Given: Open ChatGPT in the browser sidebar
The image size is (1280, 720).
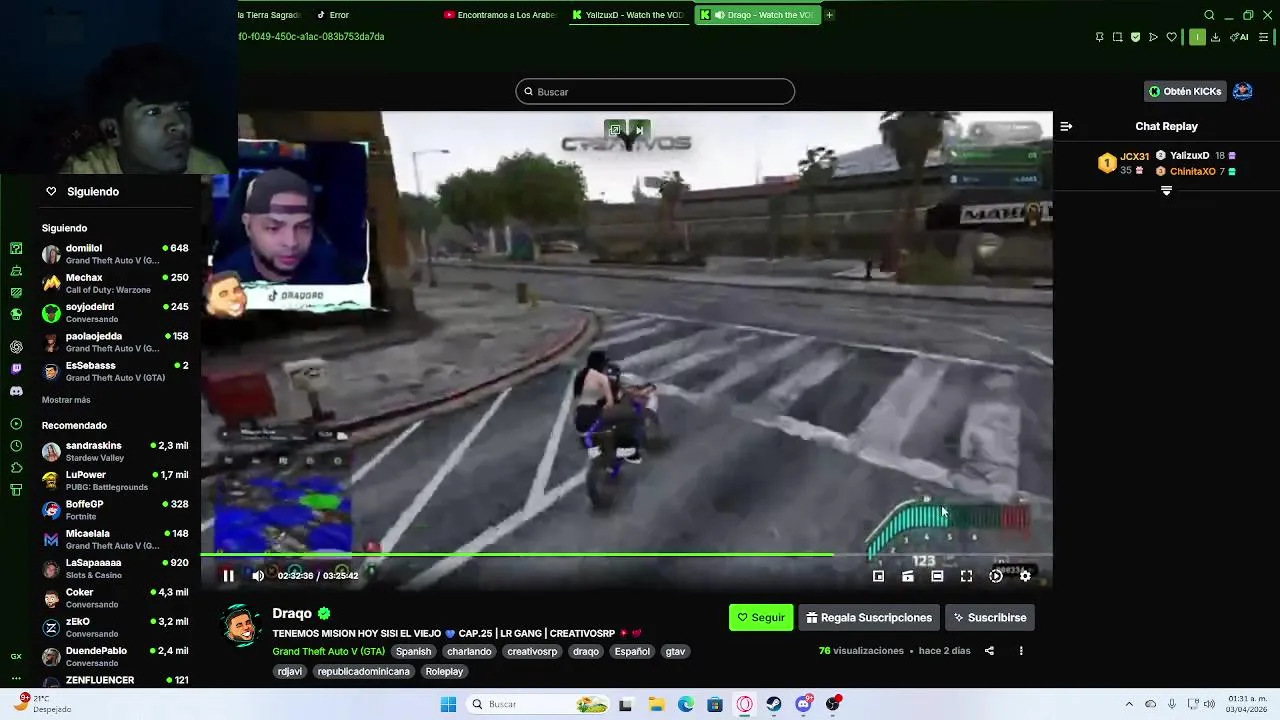Looking at the screenshot, I should (16, 347).
